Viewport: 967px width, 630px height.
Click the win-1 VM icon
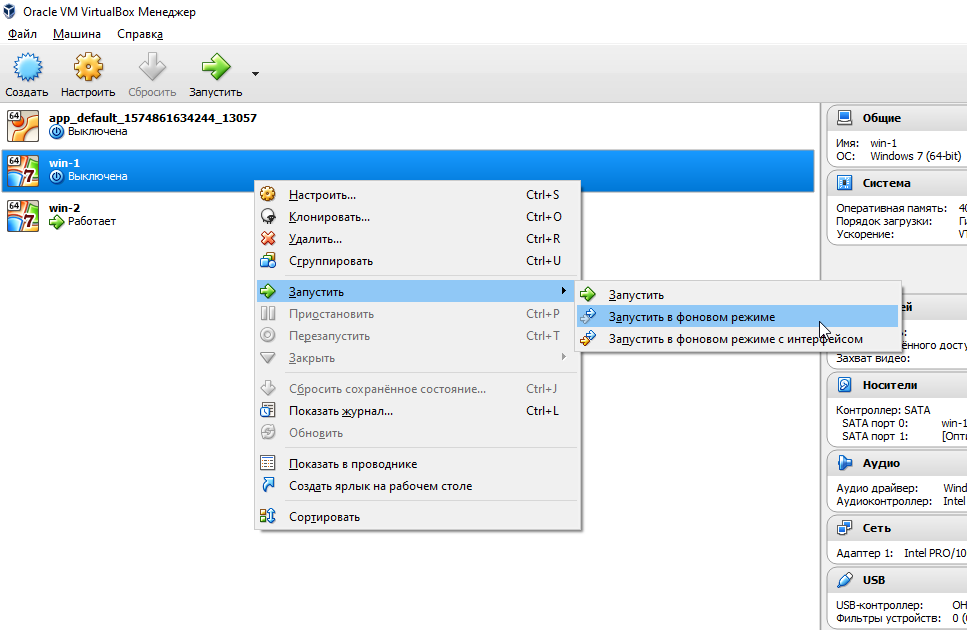pyautogui.click(x=23, y=170)
